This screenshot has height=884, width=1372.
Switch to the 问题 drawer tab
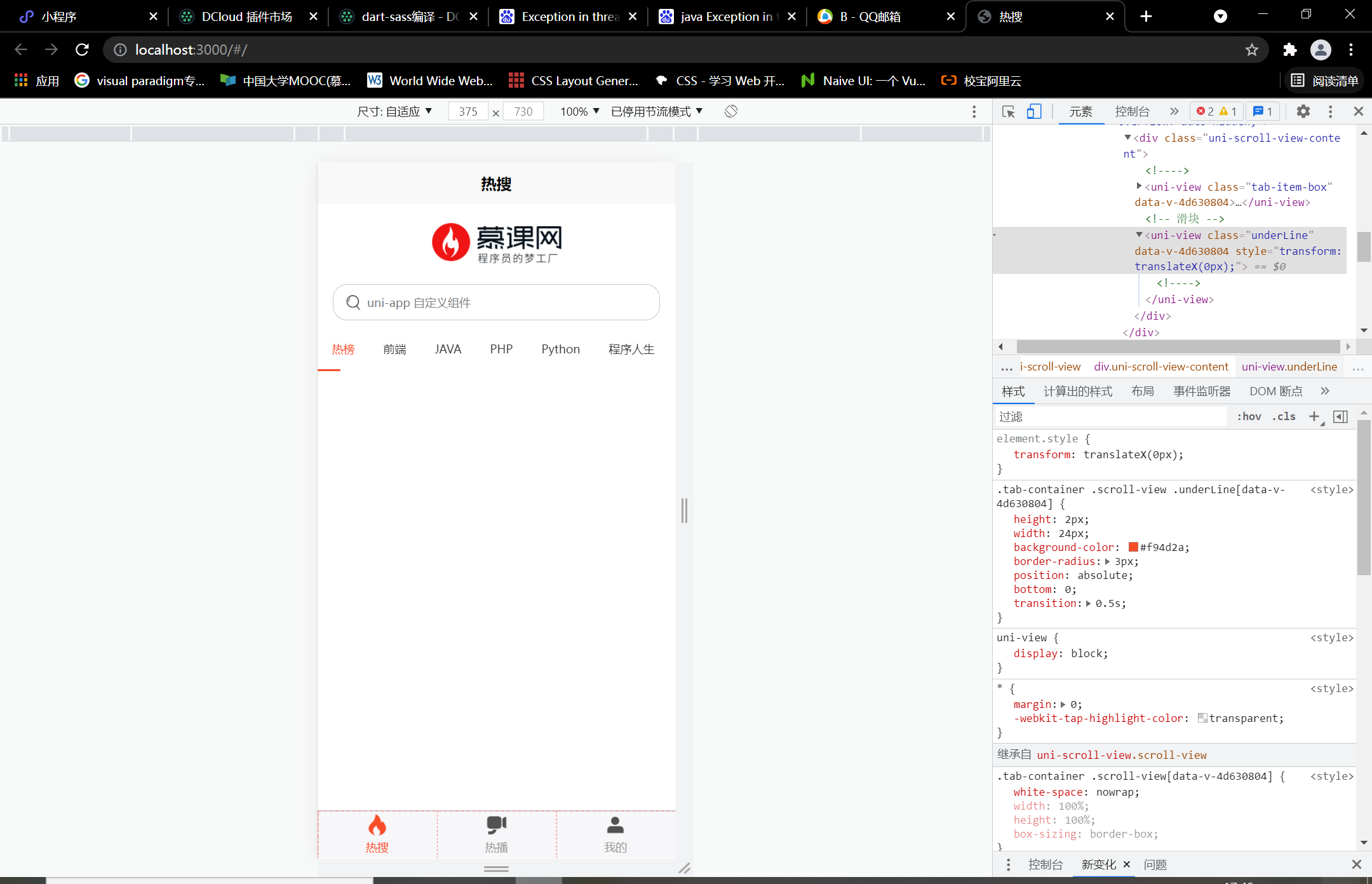(x=1155, y=865)
